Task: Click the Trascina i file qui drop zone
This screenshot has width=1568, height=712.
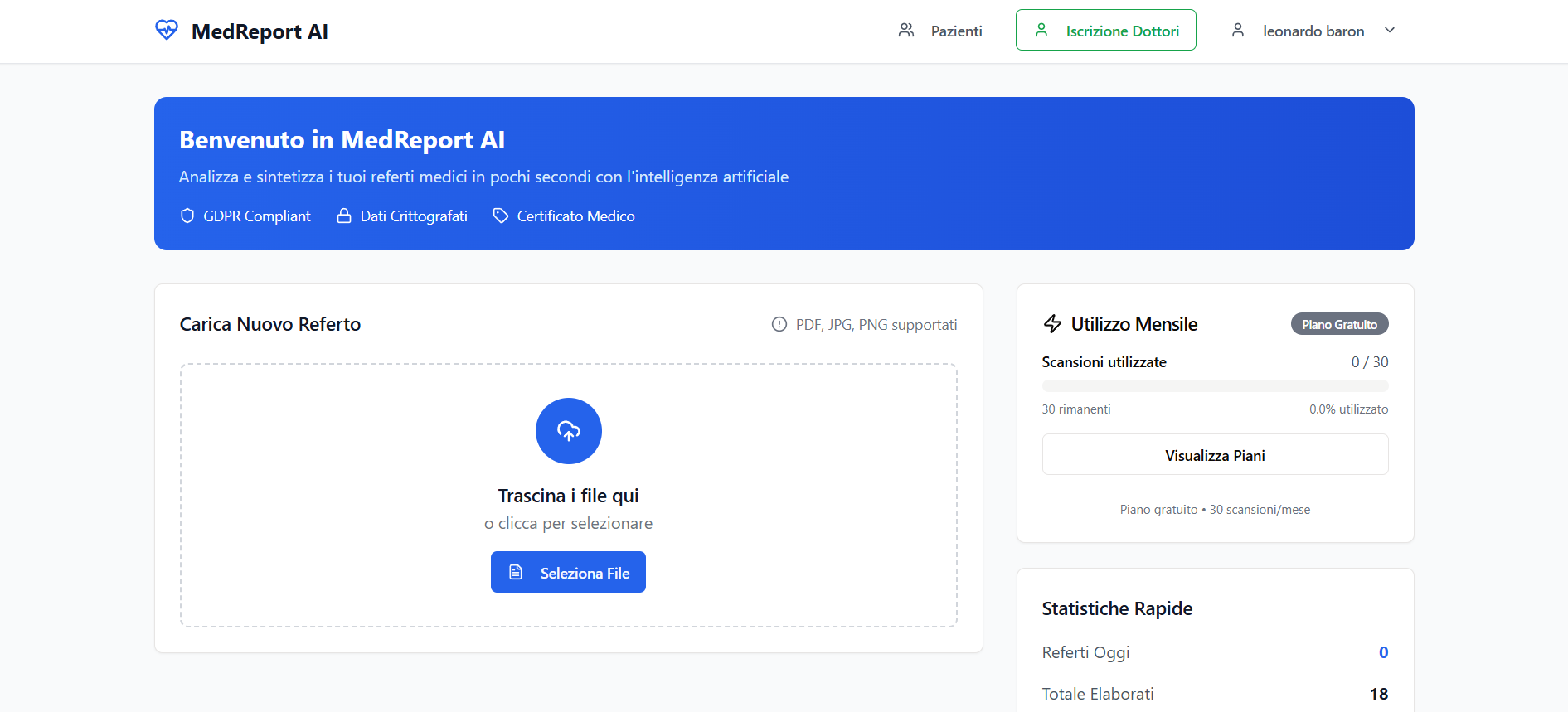Action: coord(568,496)
